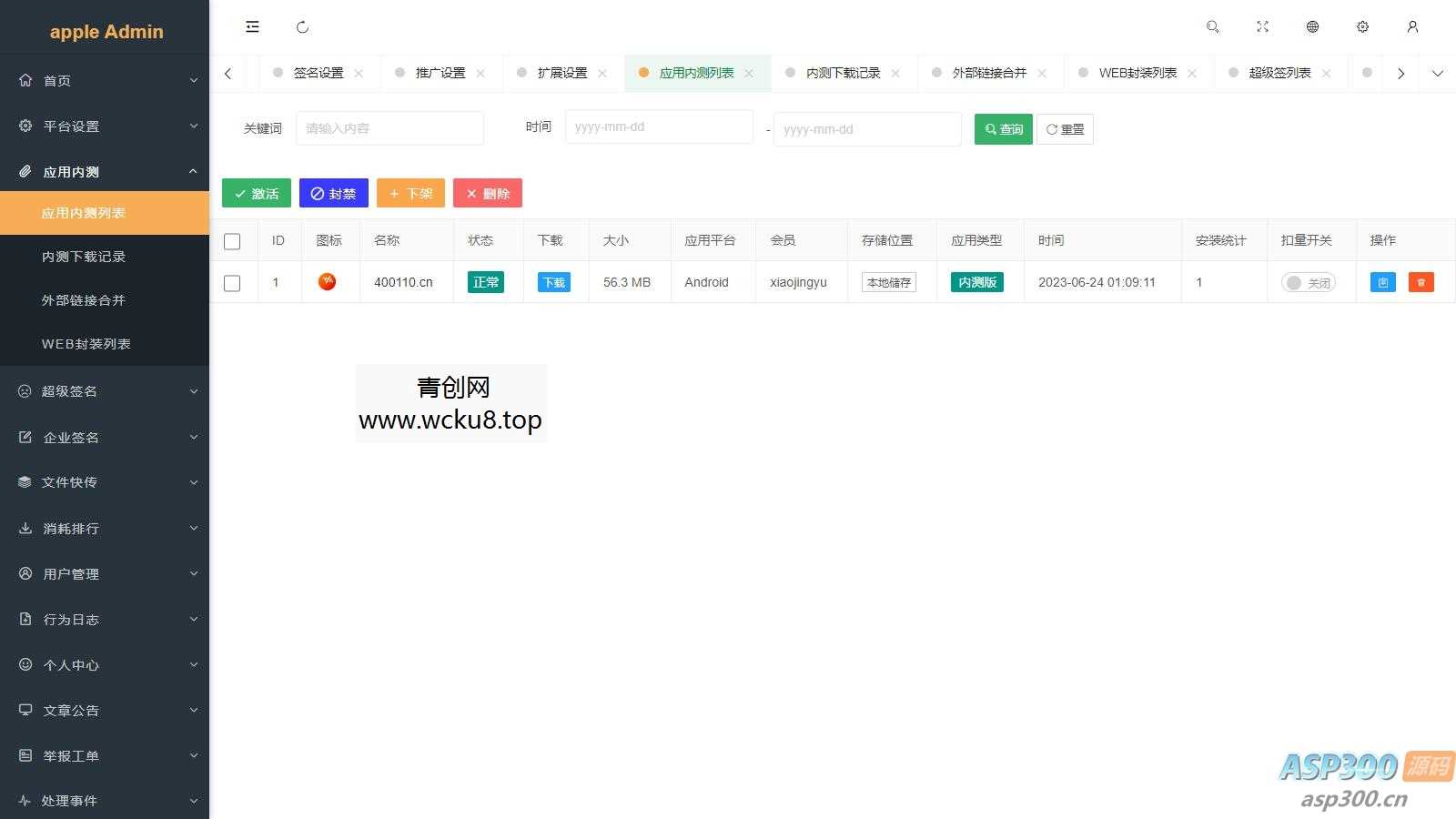Image resolution: width=1456 pixels, height=819 pixels.
Task: Click the language globe icon
Action: pos(1311,26)
